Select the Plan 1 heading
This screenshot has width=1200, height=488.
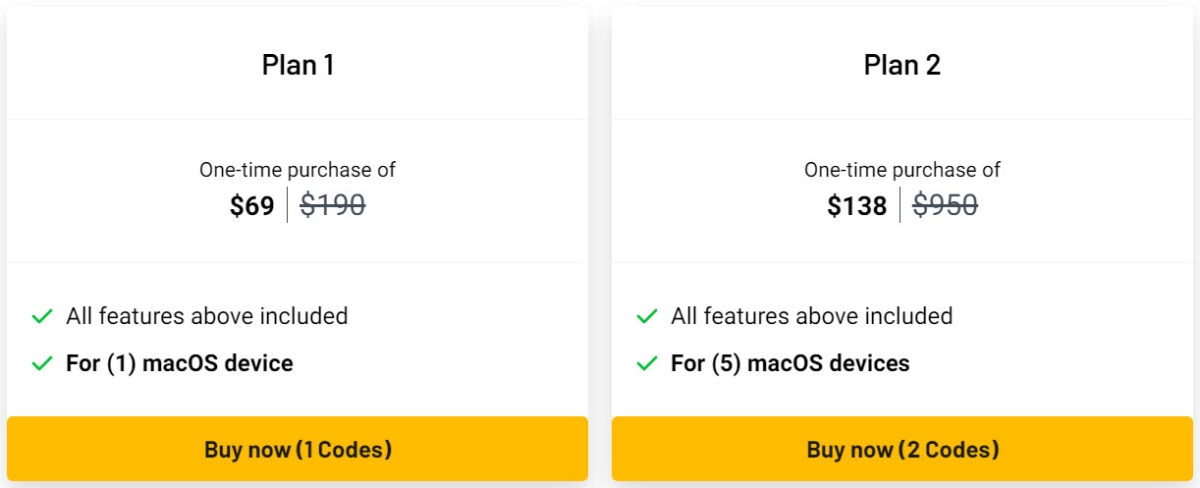pos(298,65)
